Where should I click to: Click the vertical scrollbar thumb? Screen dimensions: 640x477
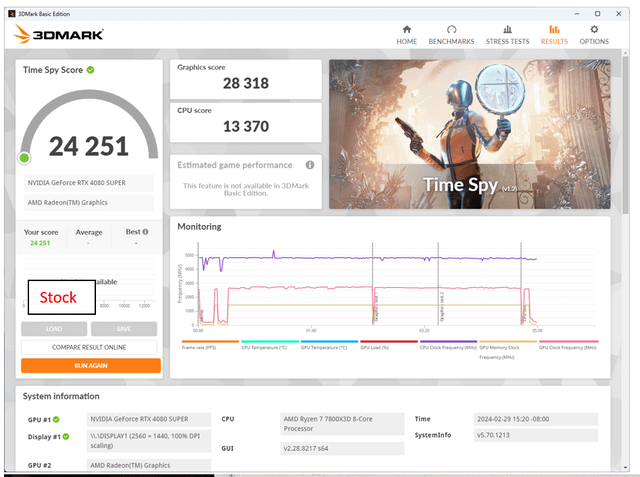pos(625,135)
